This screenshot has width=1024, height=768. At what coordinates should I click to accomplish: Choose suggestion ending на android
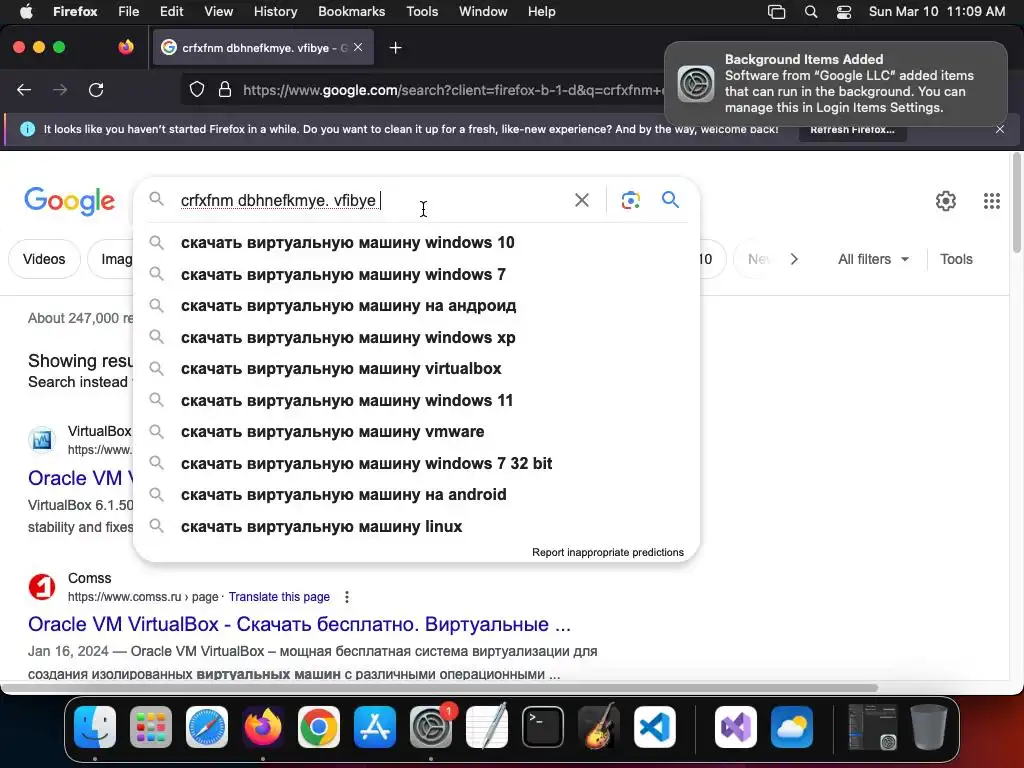(417, 495)
